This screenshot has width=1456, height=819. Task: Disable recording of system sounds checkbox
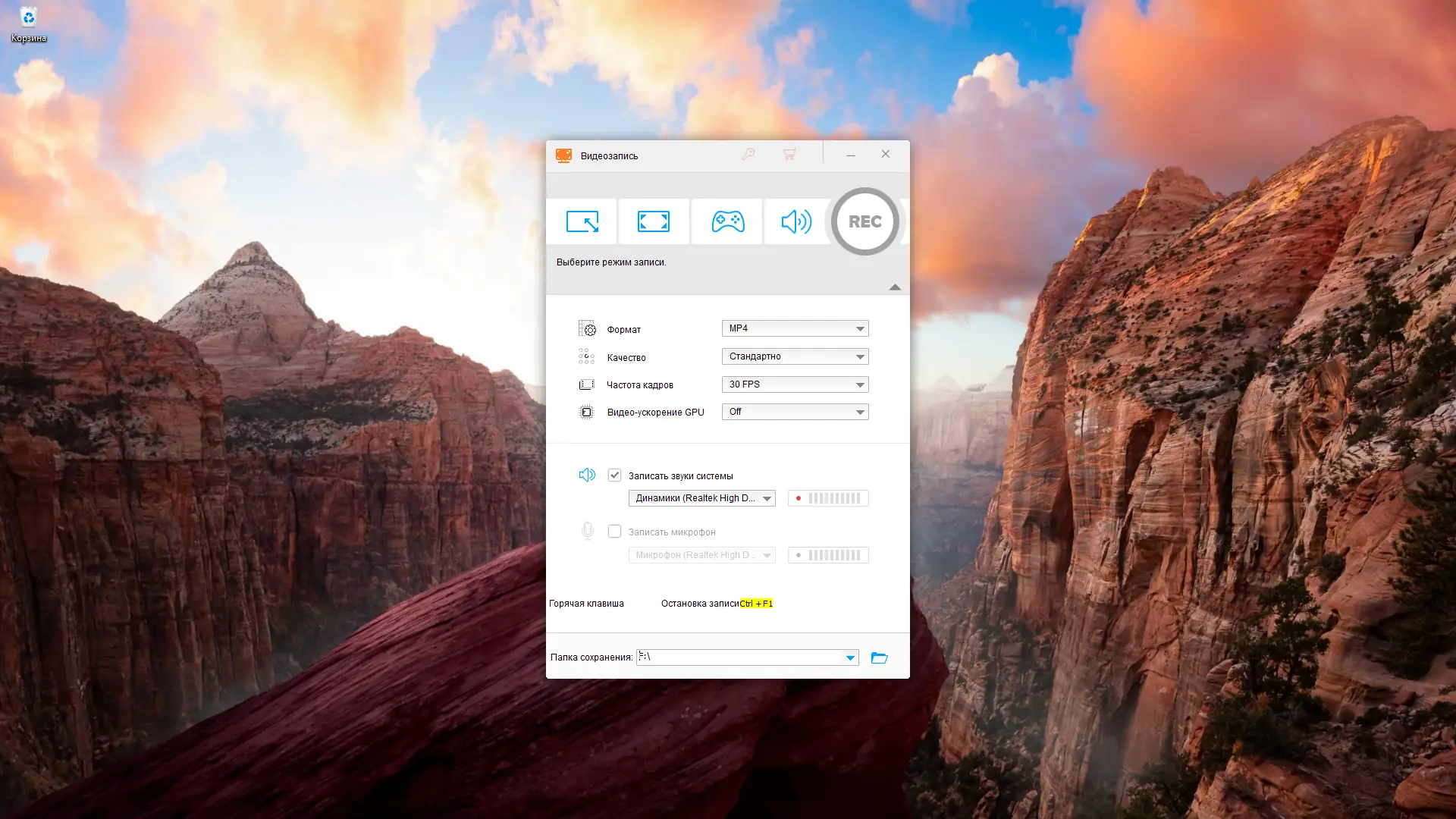coord(614,475)
